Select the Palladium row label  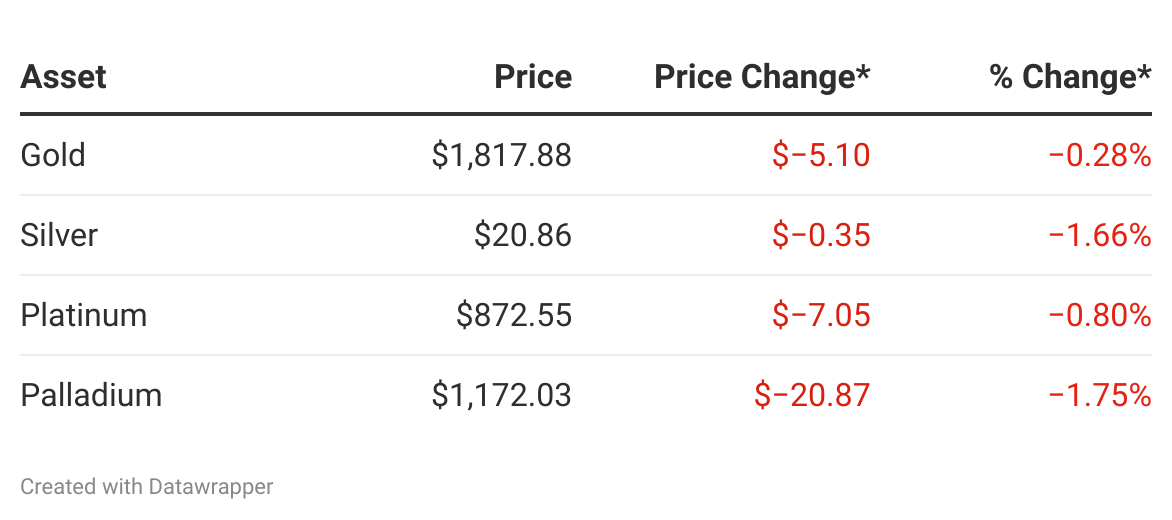coord(91,395)
